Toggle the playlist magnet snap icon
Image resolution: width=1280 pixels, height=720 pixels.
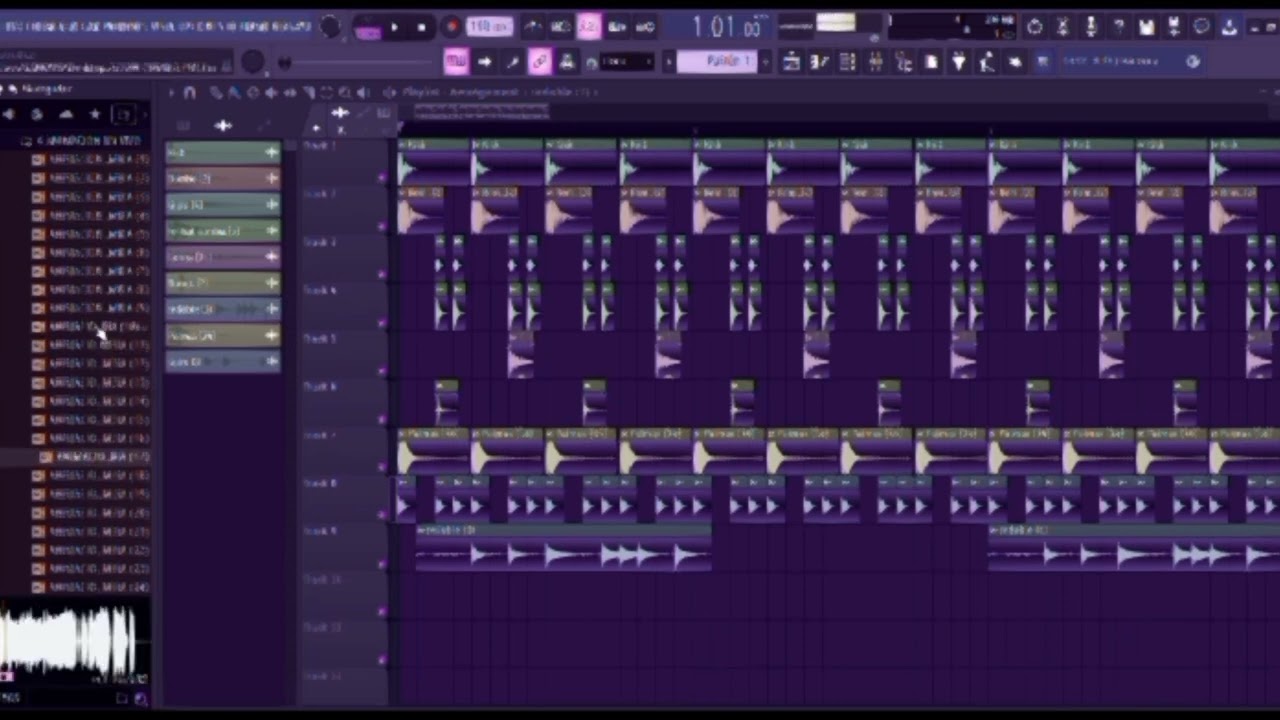(x=191, y=92)
